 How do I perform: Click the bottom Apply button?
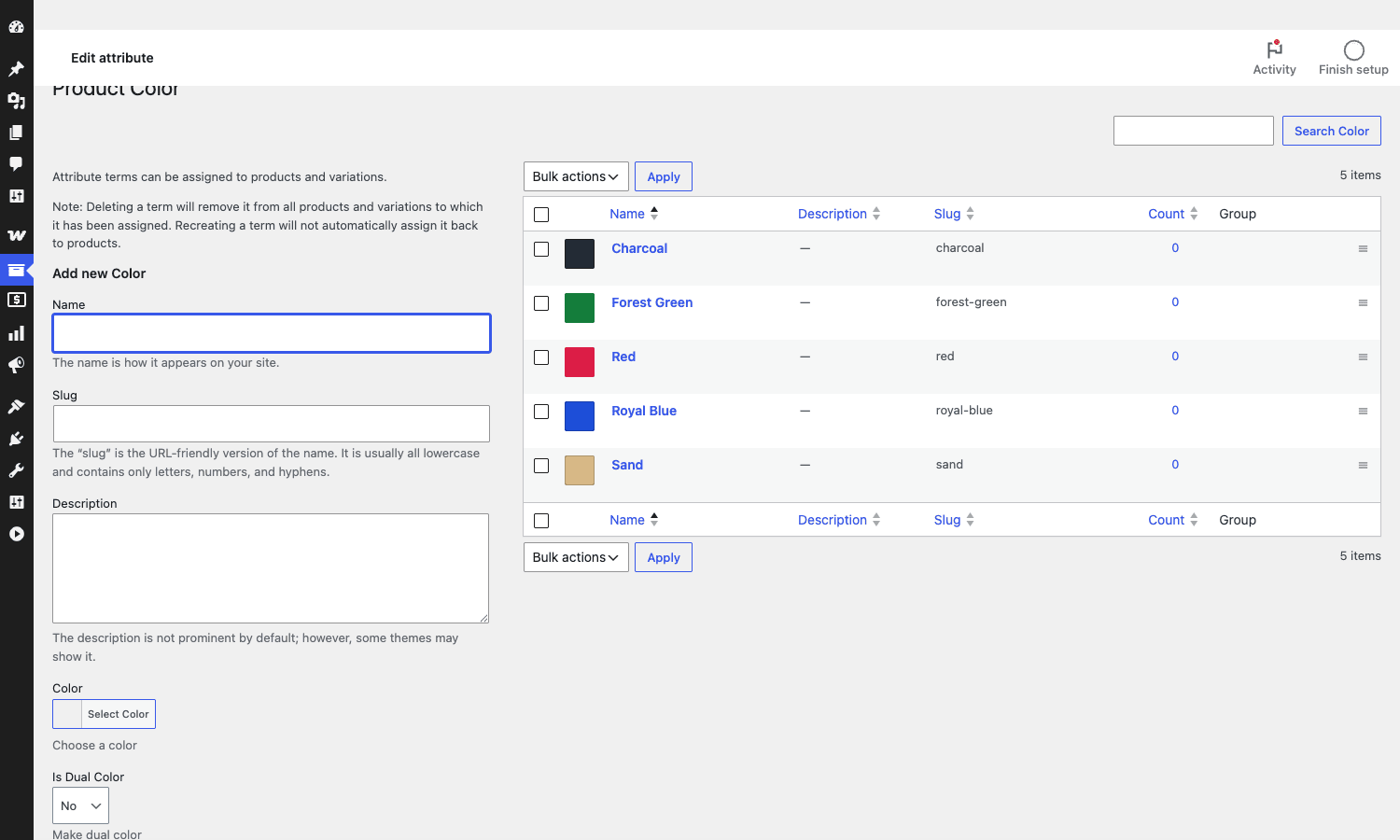click(664, 557)
